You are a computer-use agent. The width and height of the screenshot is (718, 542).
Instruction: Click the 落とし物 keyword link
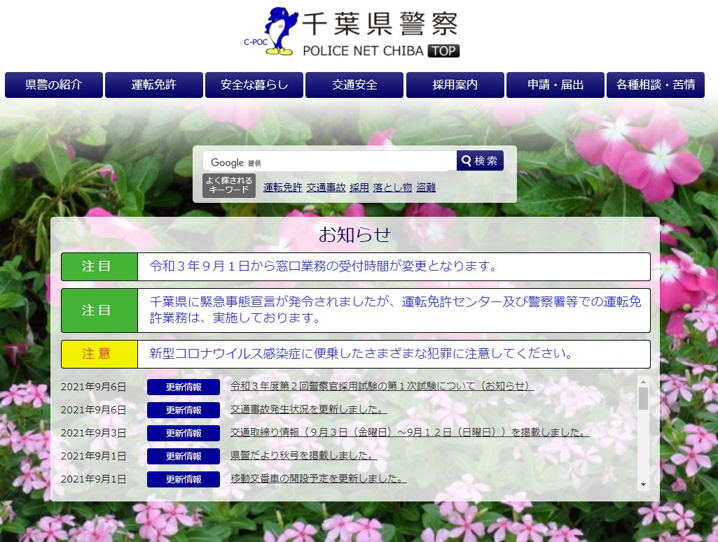(392, 187)
